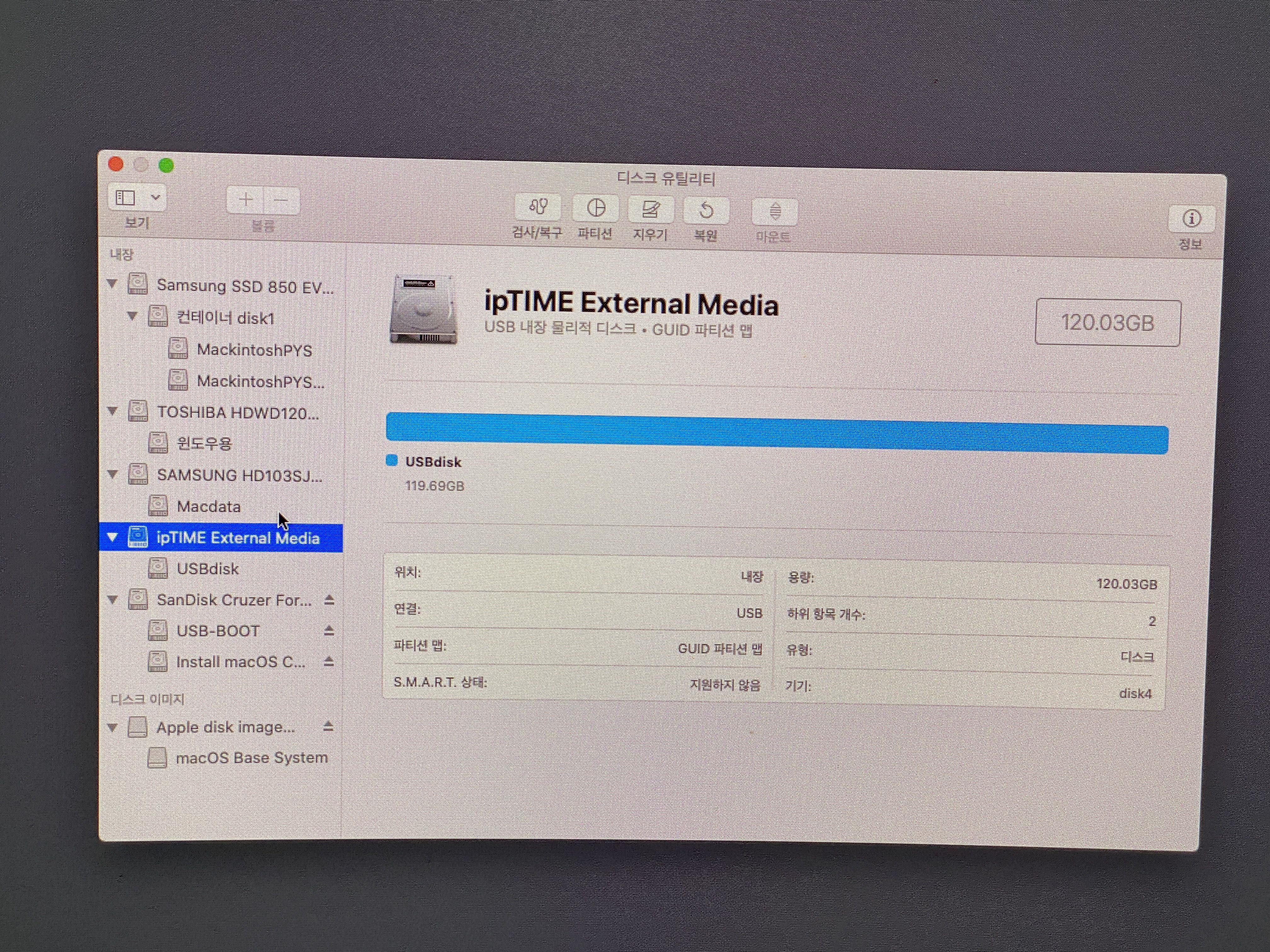Open the Info (정보) panel

click(1191, 219)
